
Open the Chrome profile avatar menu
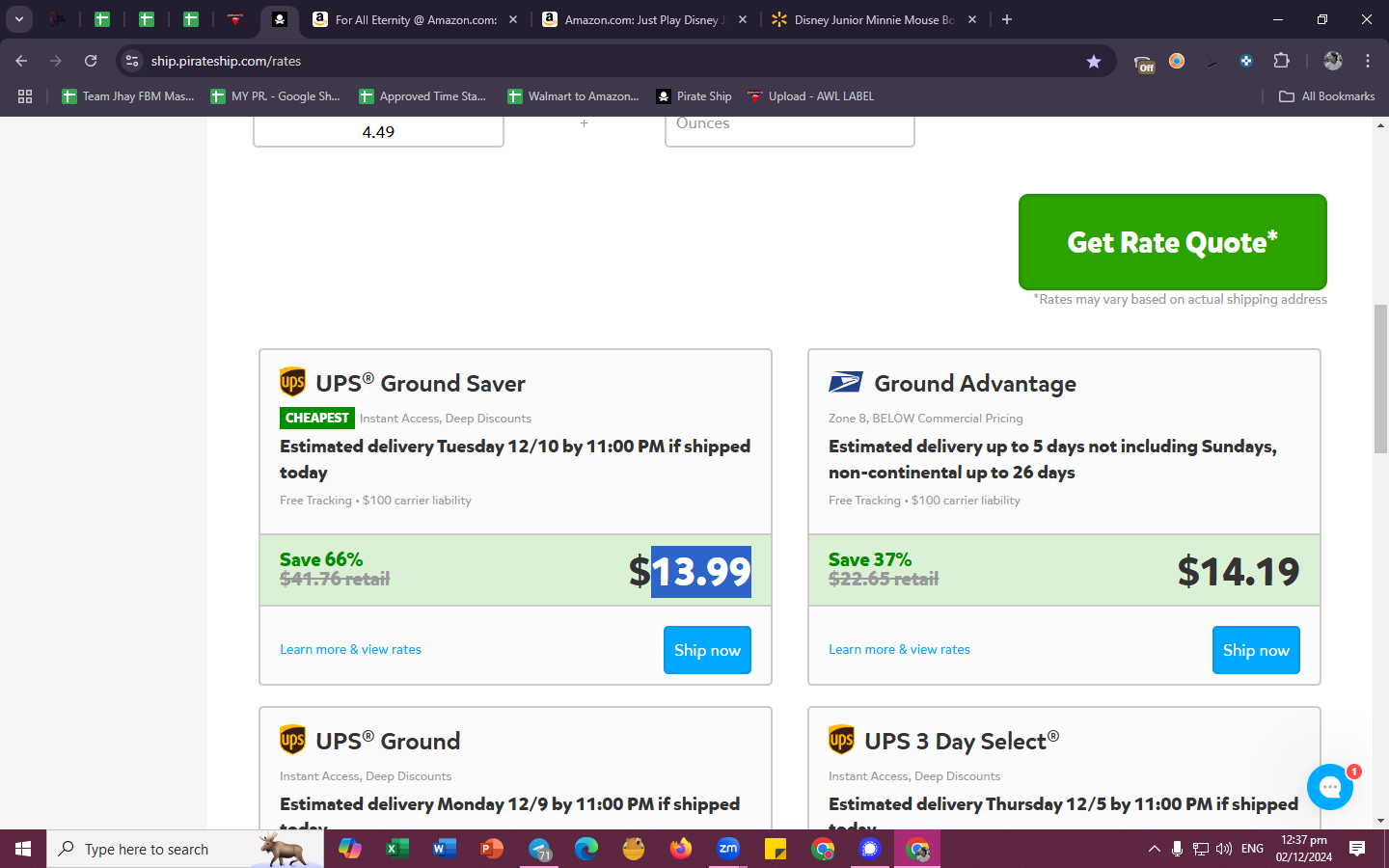point(1333,61)
